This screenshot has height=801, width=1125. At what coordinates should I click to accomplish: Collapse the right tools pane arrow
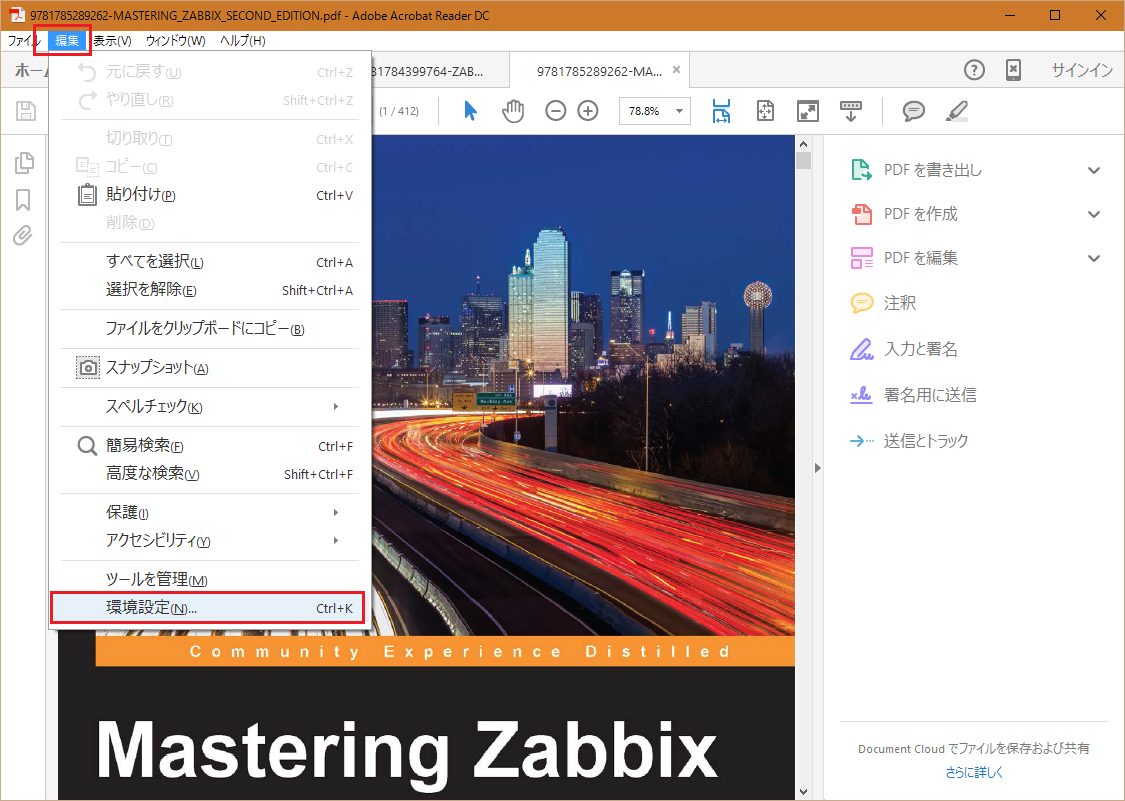pyautogui.click(x=817, y=468)
